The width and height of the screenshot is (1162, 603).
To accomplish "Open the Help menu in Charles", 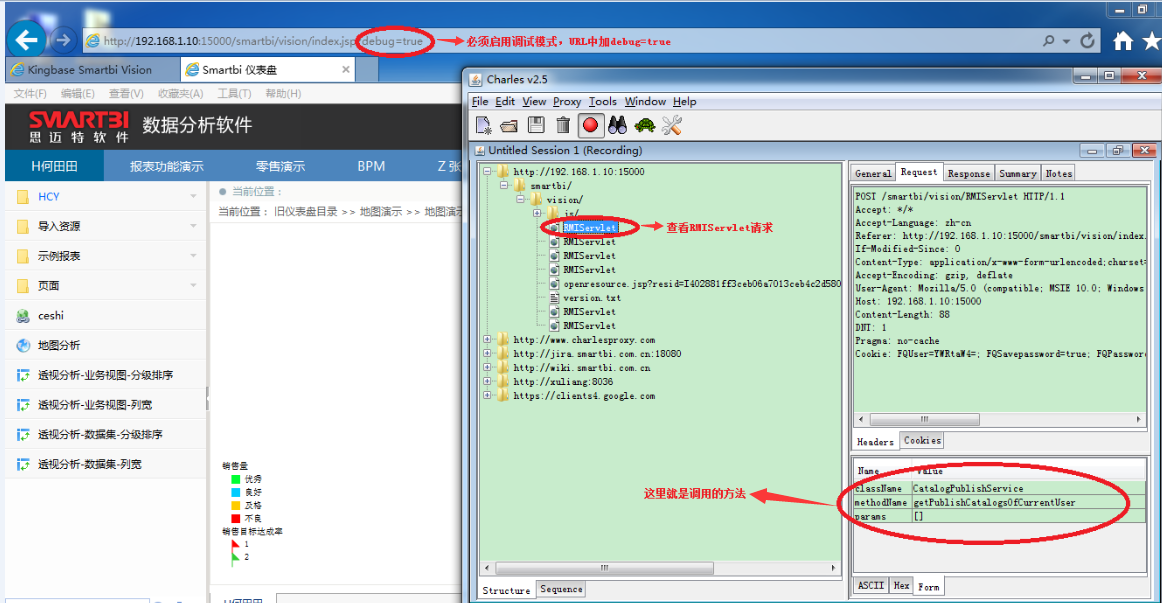I will [685, 101].
